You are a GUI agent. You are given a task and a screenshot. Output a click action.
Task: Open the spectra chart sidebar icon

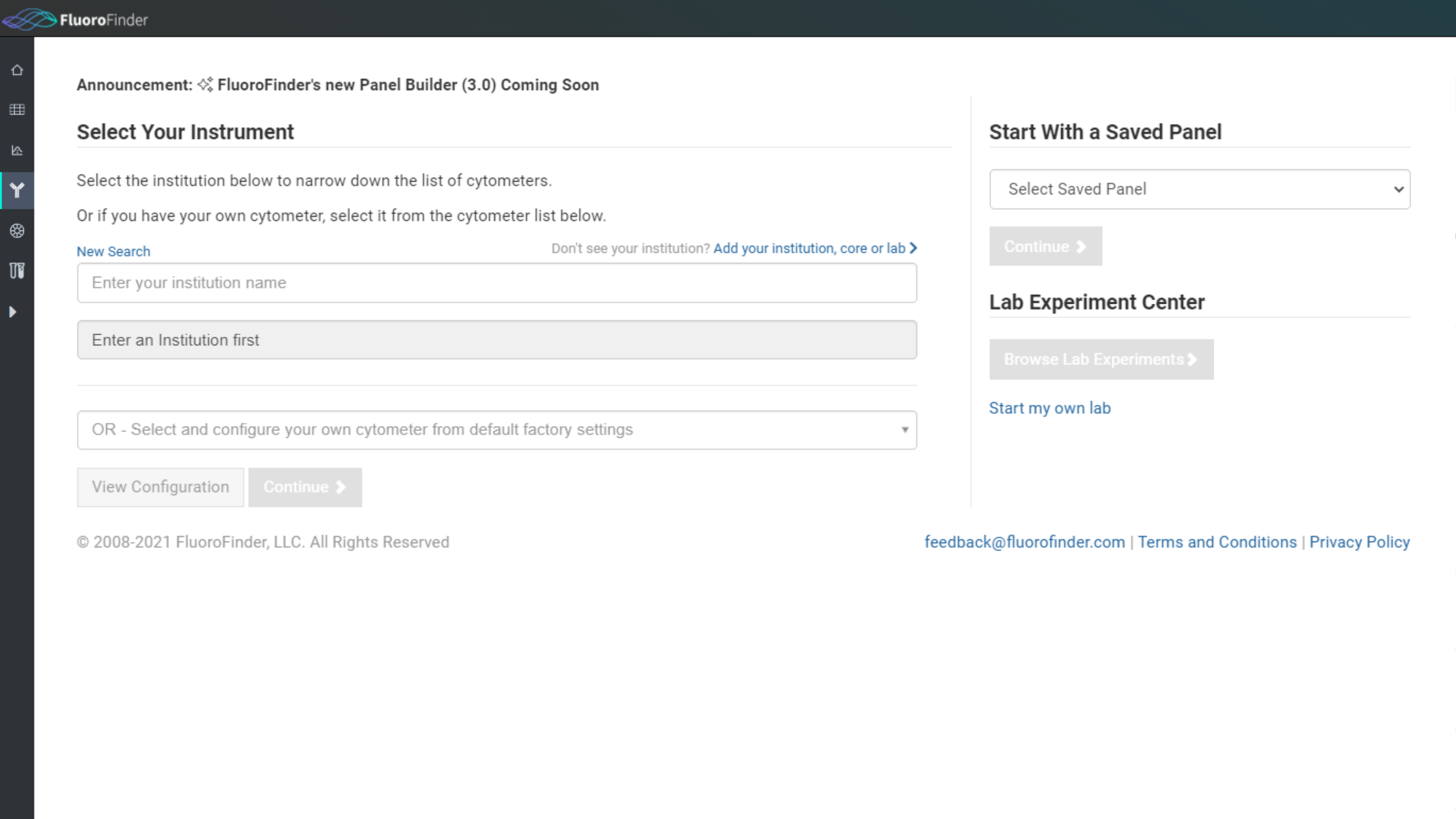point(17,150)
